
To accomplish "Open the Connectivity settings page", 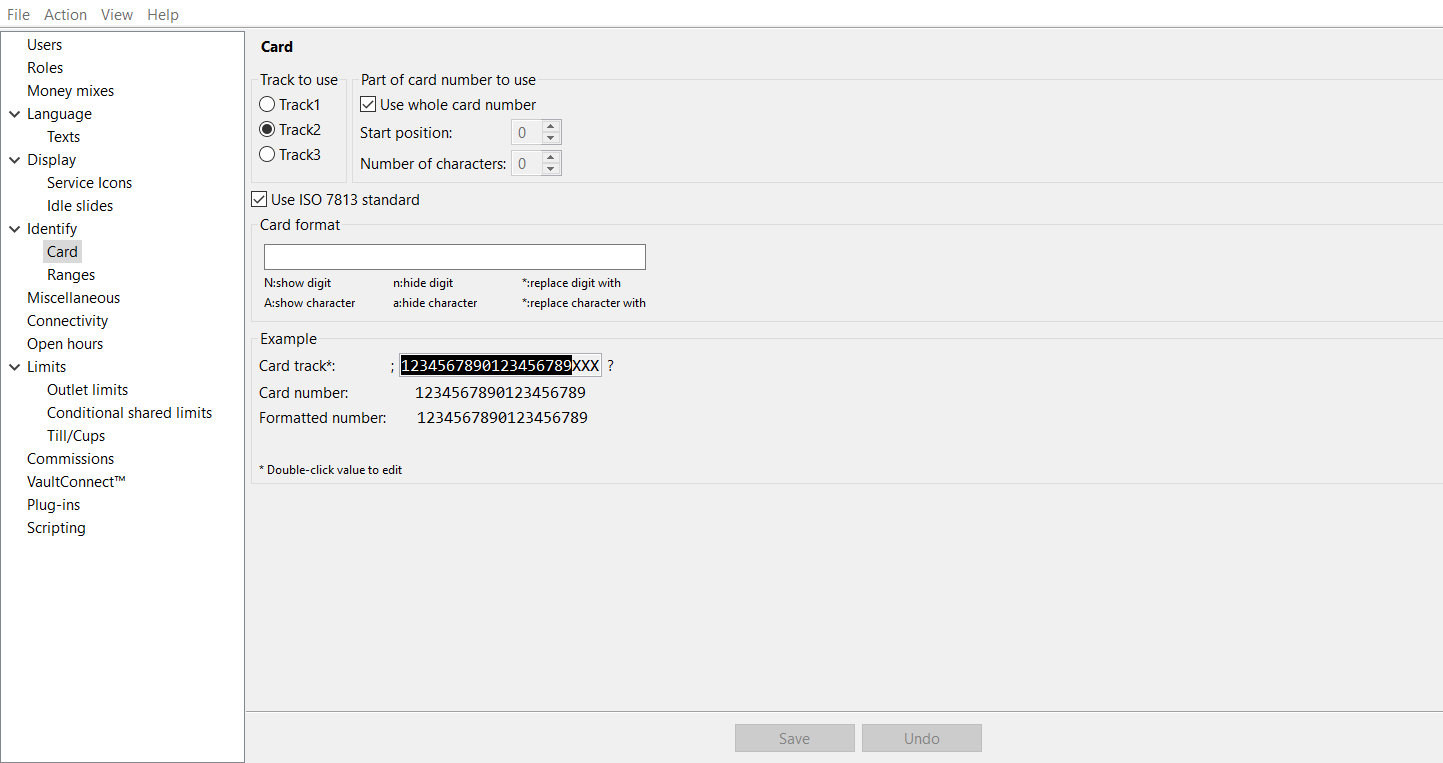I will [67, 320].
